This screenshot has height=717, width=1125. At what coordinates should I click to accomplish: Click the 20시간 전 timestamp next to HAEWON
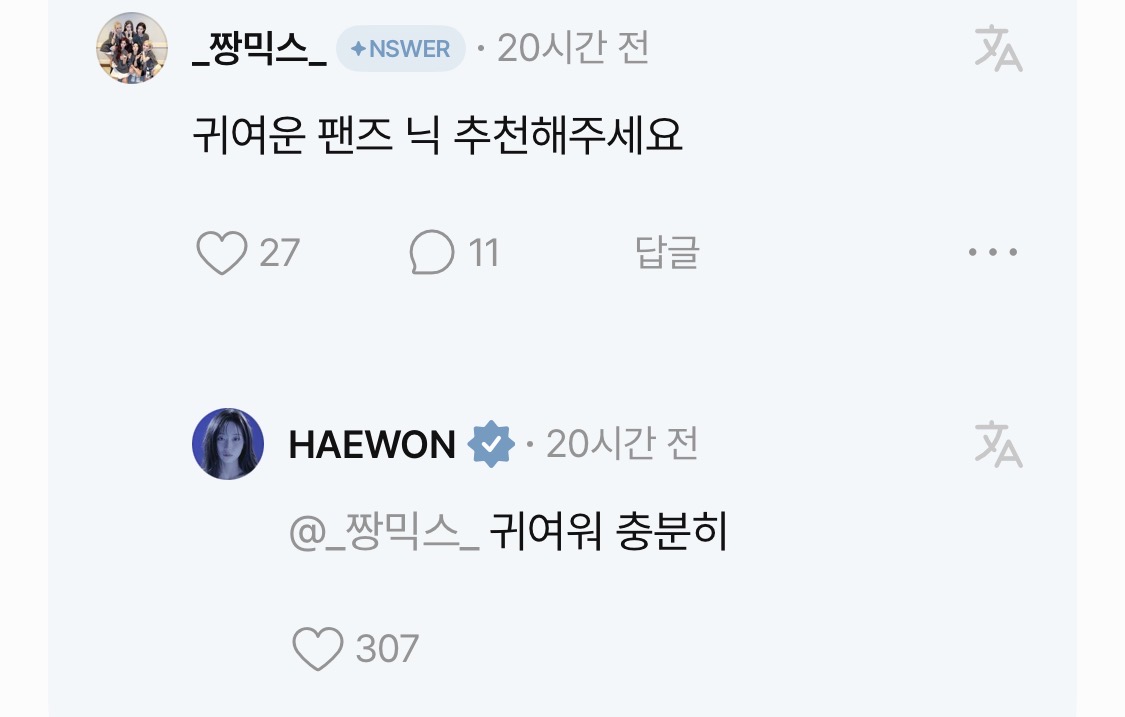pyautogui.click(x=622, y=444)
